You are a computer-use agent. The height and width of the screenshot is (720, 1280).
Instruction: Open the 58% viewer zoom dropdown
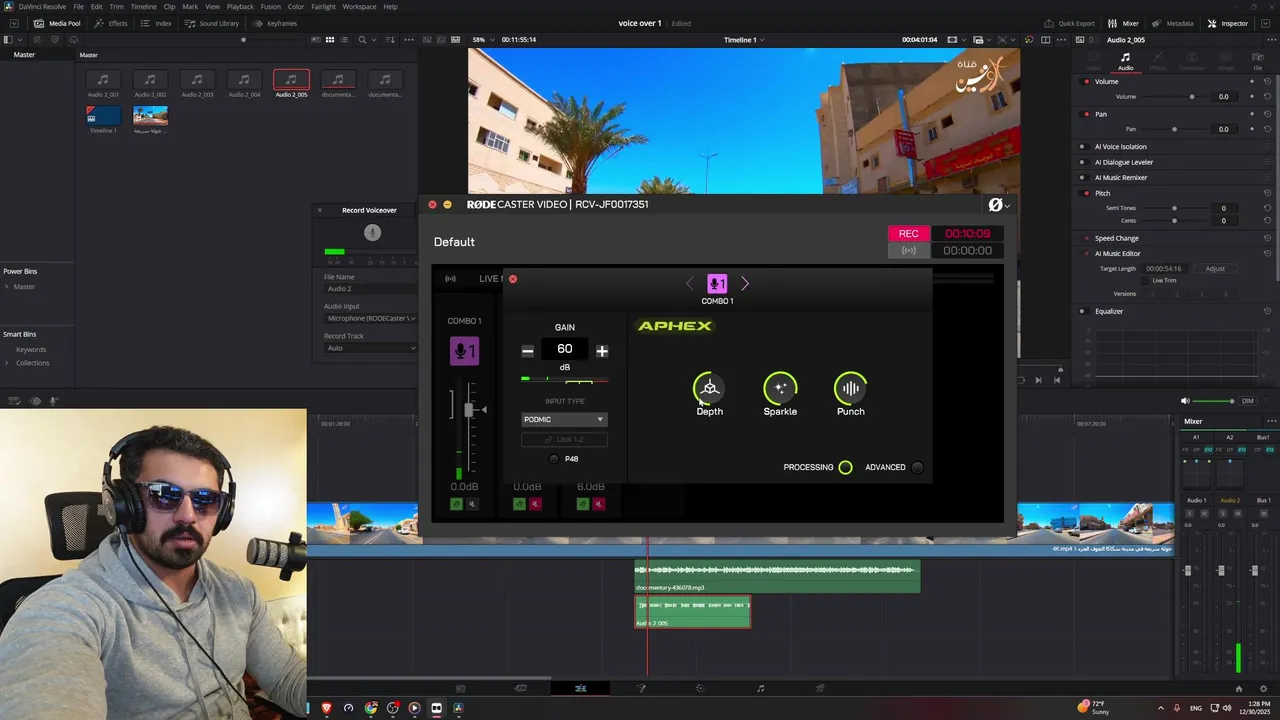coord(483,40)
